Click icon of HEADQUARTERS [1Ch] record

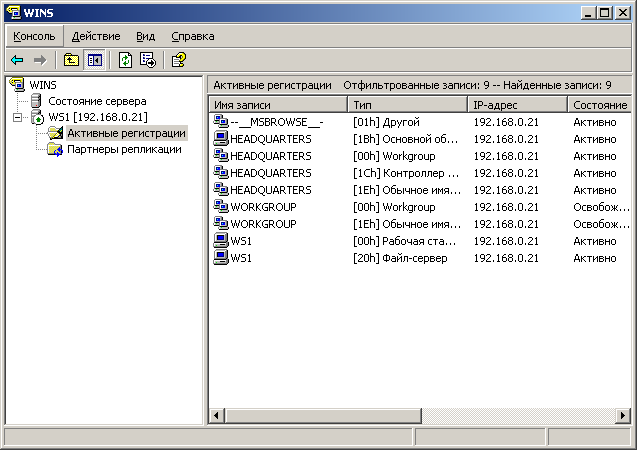(221, 173)
